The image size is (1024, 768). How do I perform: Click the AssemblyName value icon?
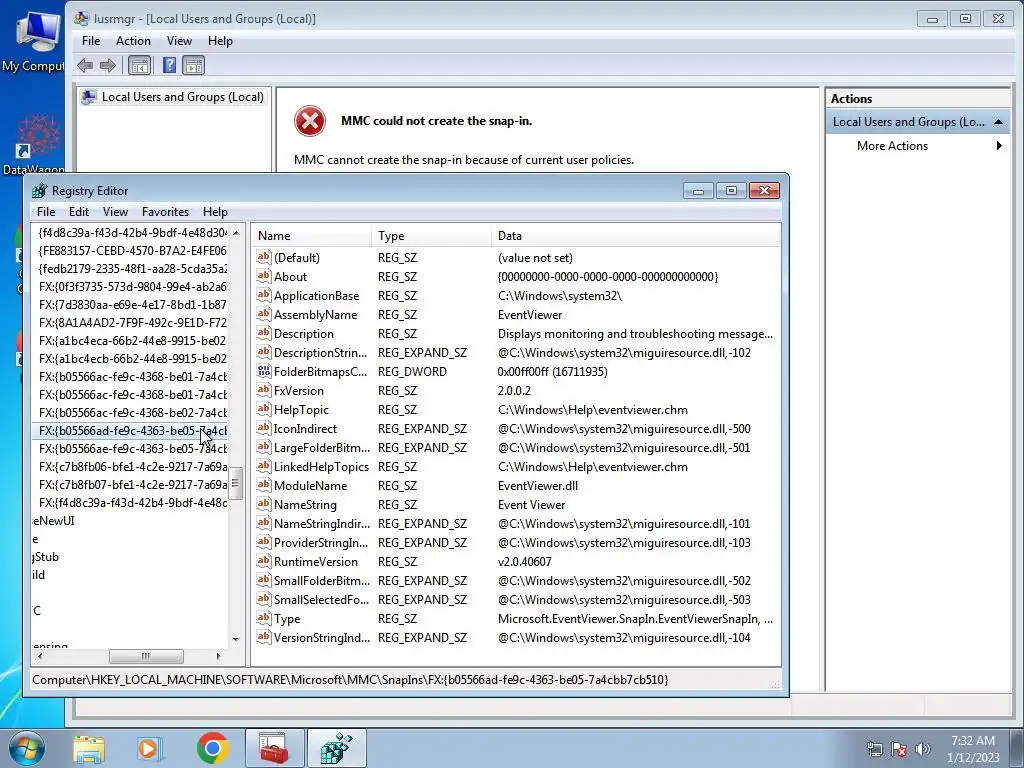click(264, 314)
